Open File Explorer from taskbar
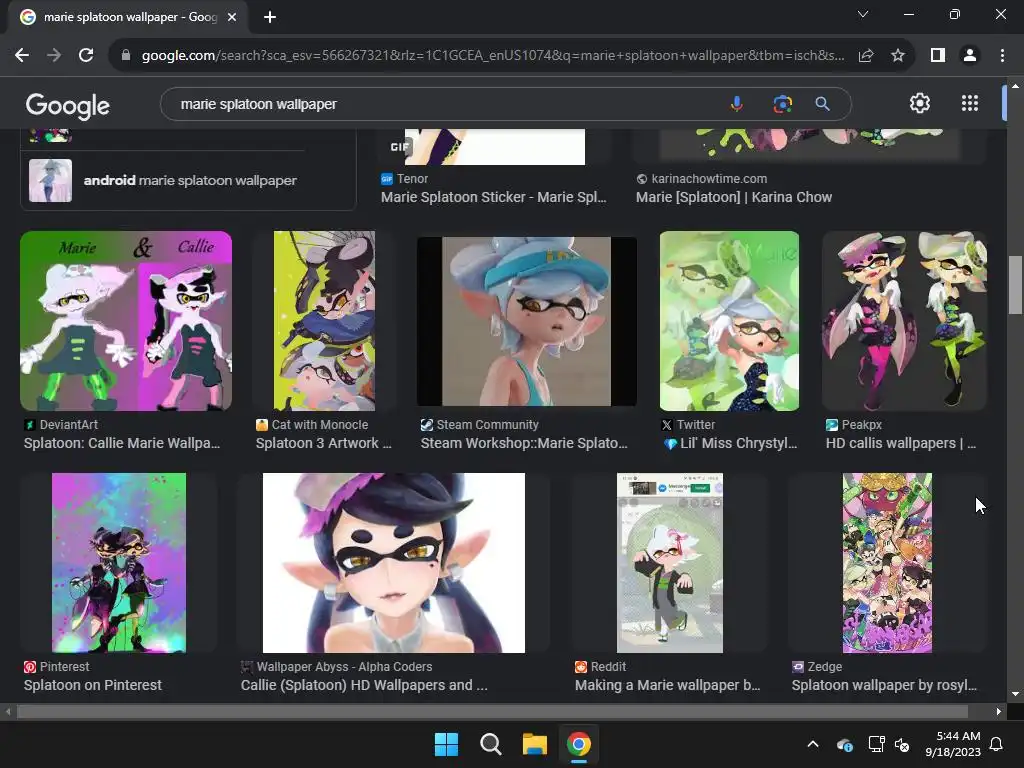 (x=534, y=744)
